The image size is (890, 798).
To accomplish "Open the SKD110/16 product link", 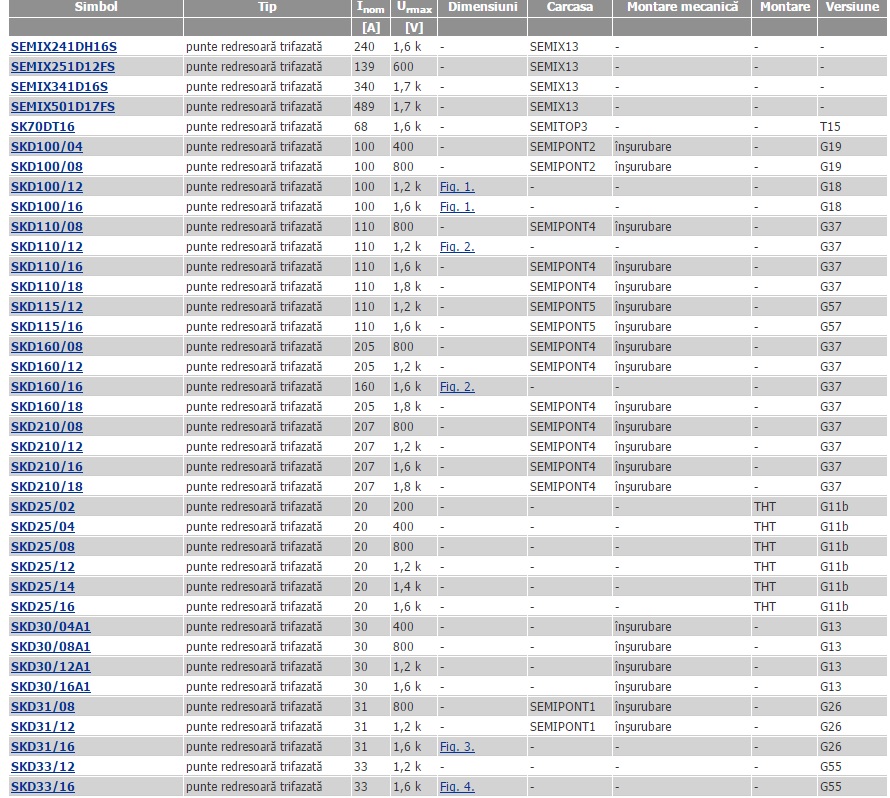I will [x=47, y=267].
